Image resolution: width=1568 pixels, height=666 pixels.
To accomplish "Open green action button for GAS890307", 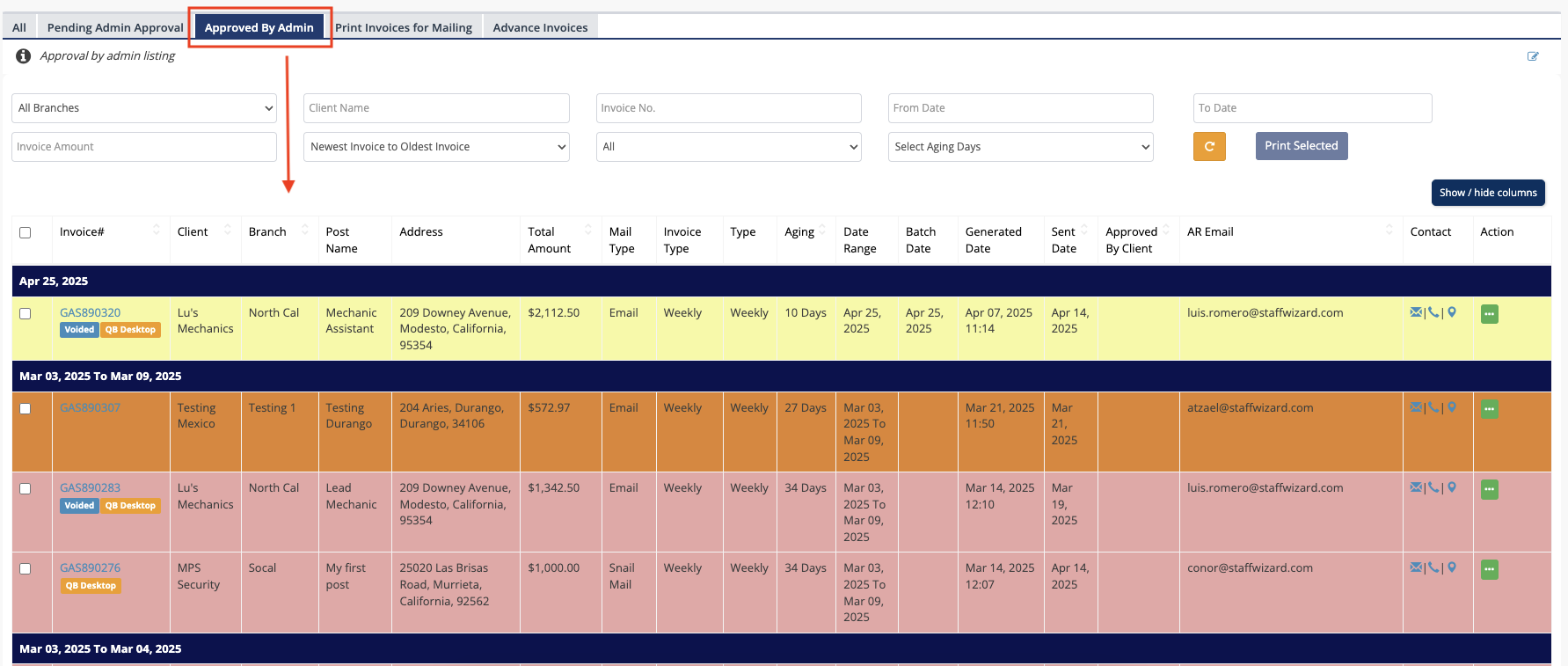I will tap(1489, 409).
